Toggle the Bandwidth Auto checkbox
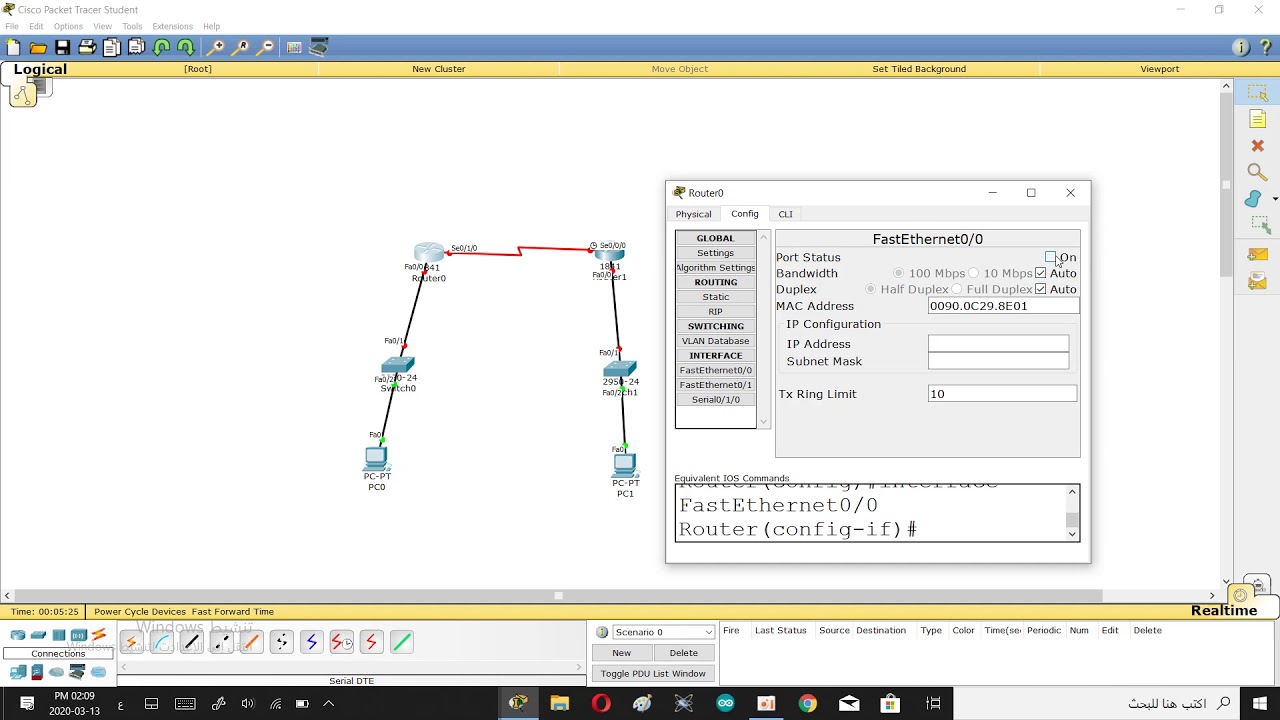 pos(1041,273)
